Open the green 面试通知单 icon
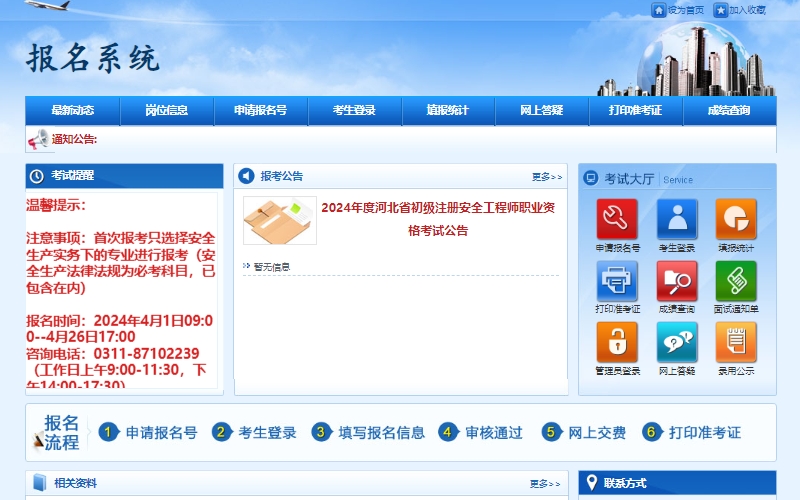Screen dimensions: 800x500 [736, 280]
